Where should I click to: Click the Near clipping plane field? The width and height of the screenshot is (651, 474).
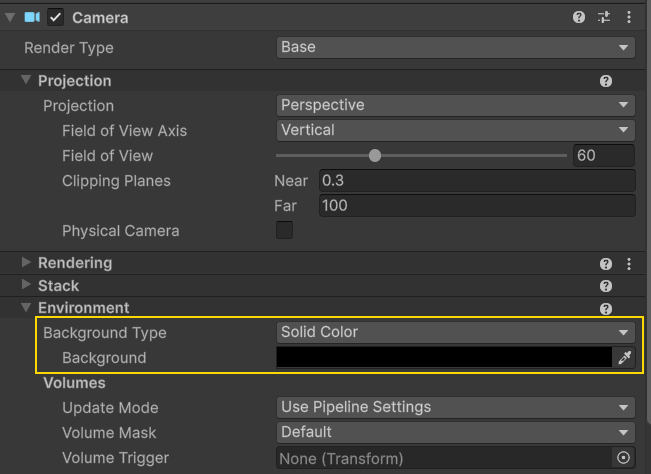click(x=476, y=181)
